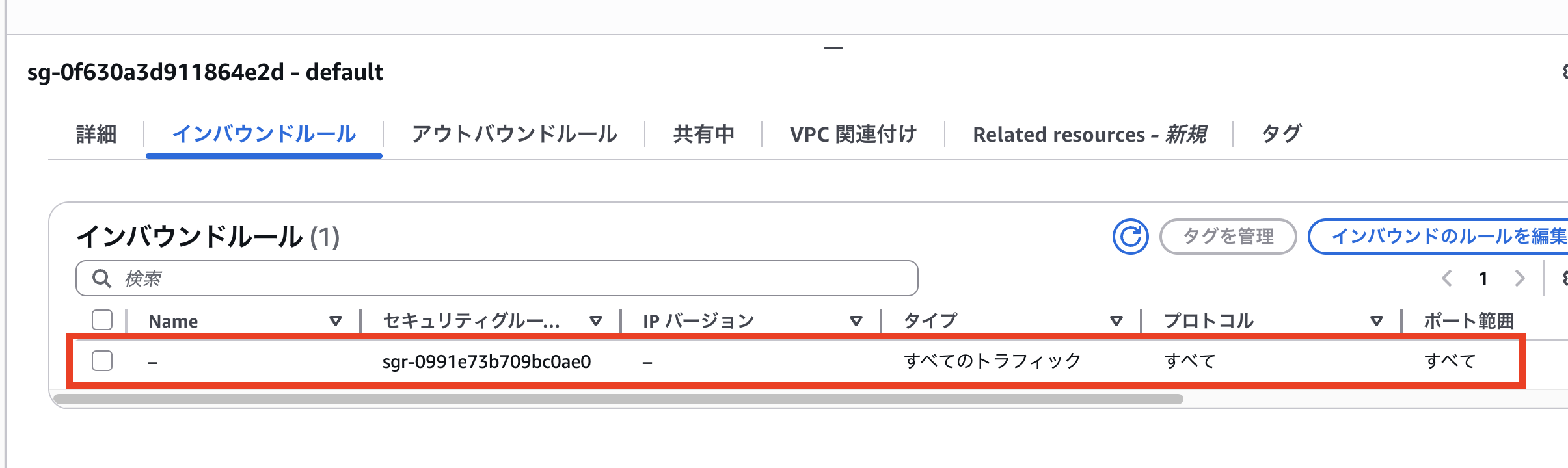
Task: Open the sgr-0991e73b709bc0ae0 security group rule link
Action: pyautogui.click(x=487, y=361)
